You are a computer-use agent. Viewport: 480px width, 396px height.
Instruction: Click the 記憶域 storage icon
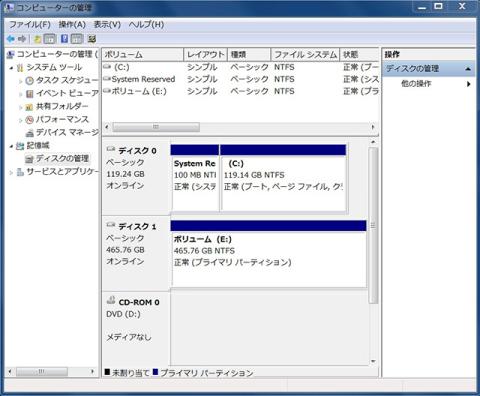(x=20, y=146)
